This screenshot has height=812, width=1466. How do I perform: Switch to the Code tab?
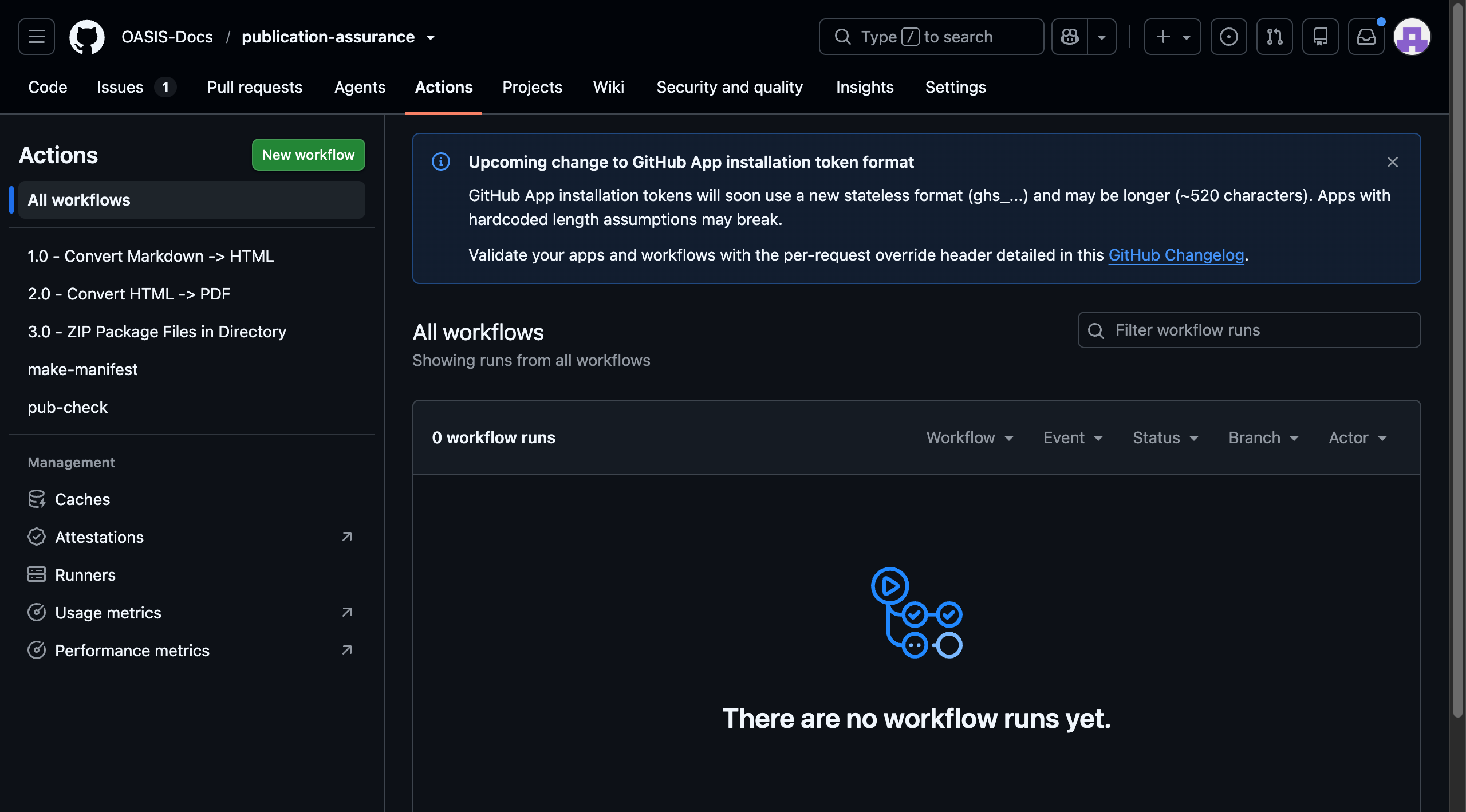(48, 87)
